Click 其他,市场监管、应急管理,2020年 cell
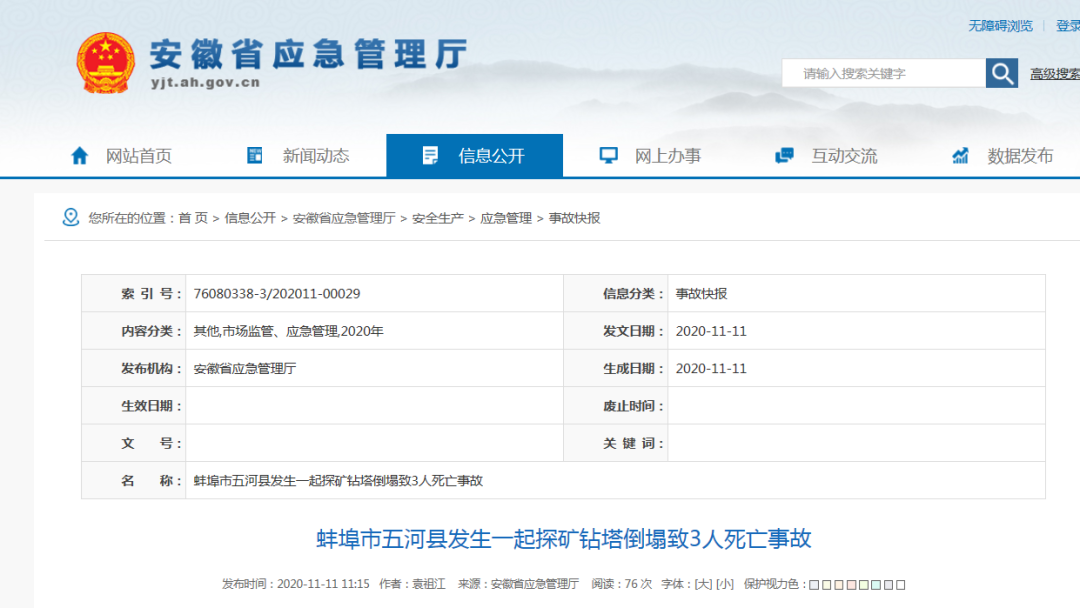The image size is (1080, 608). coord(289,331)
